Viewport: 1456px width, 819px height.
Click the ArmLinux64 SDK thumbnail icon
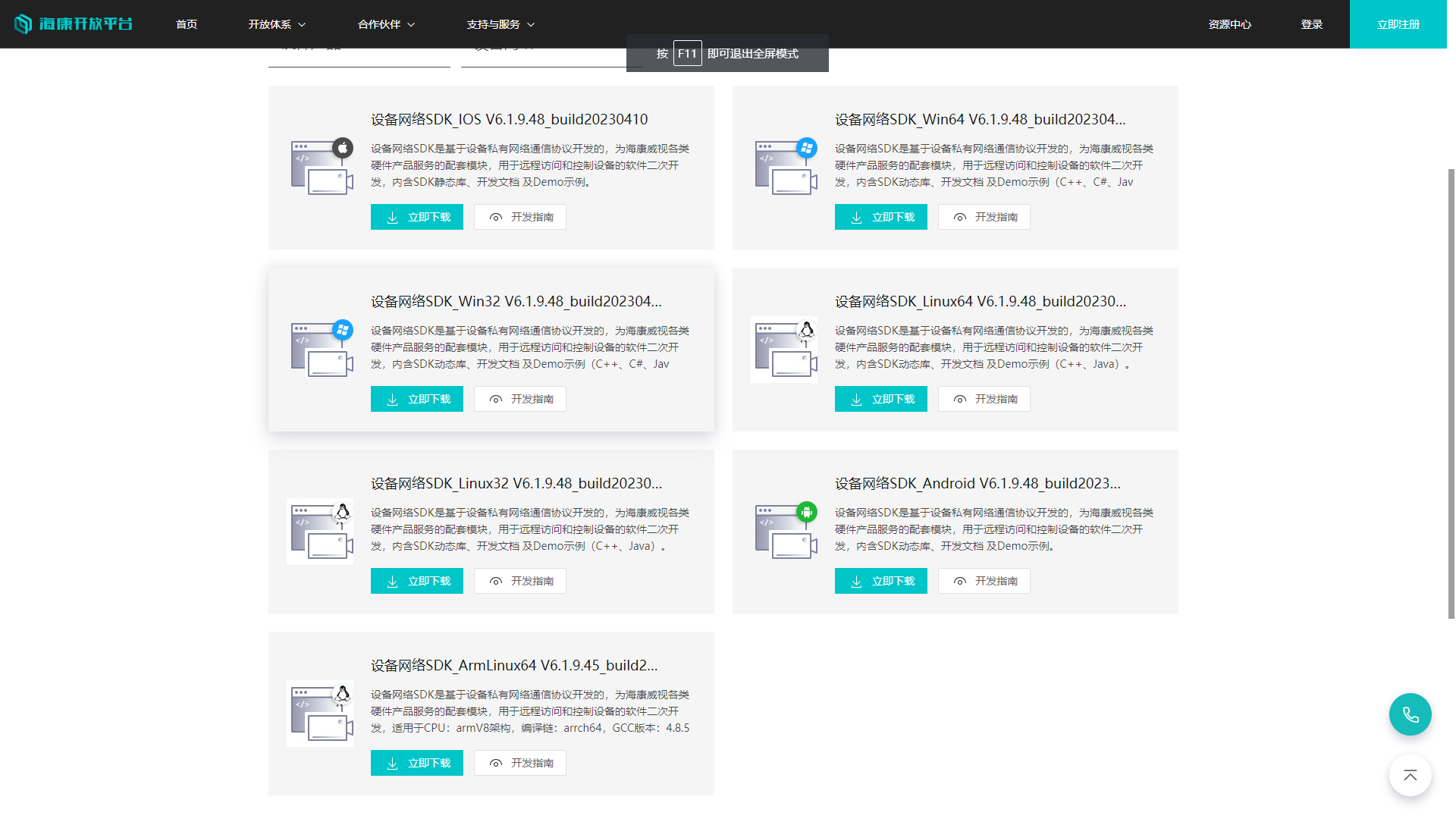[x=322, y=713]
